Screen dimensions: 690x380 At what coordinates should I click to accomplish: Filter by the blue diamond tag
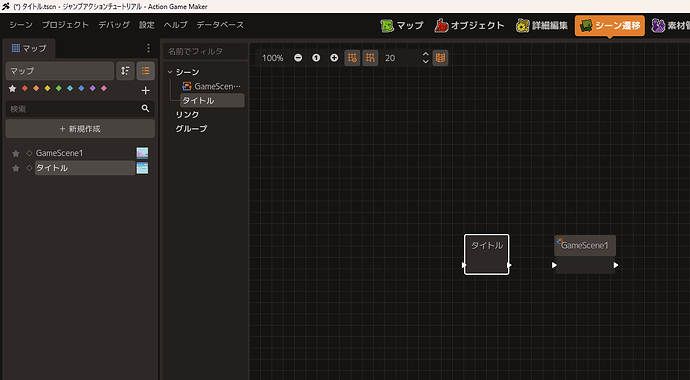(x=81, y=88)
